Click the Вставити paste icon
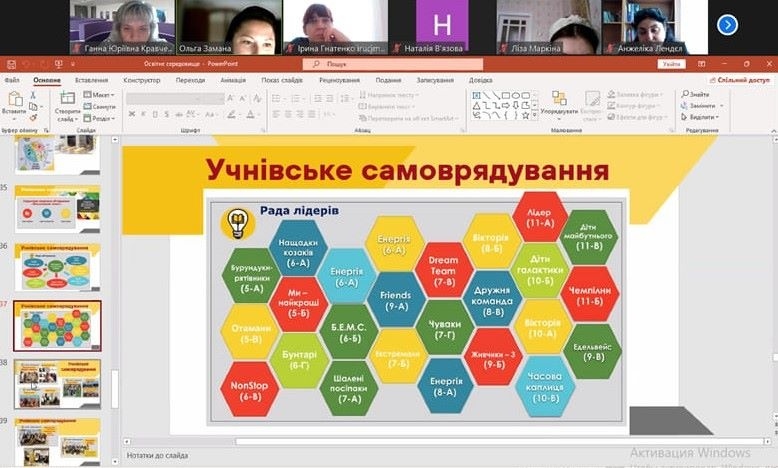This screenshot has height=468, width=778. point(15,100)
